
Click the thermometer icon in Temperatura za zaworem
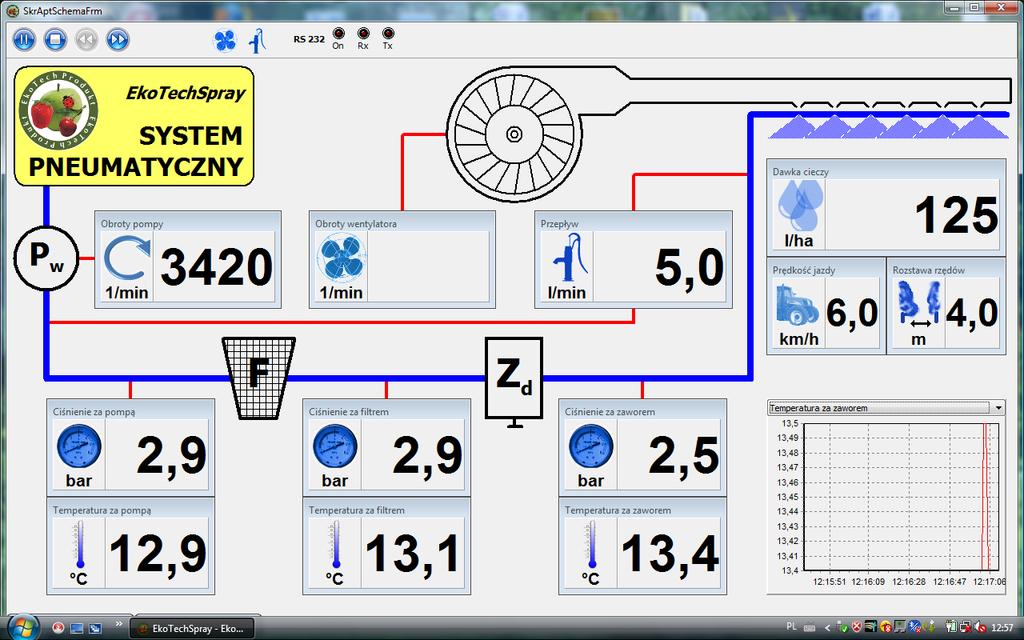[x=592, y=545]
